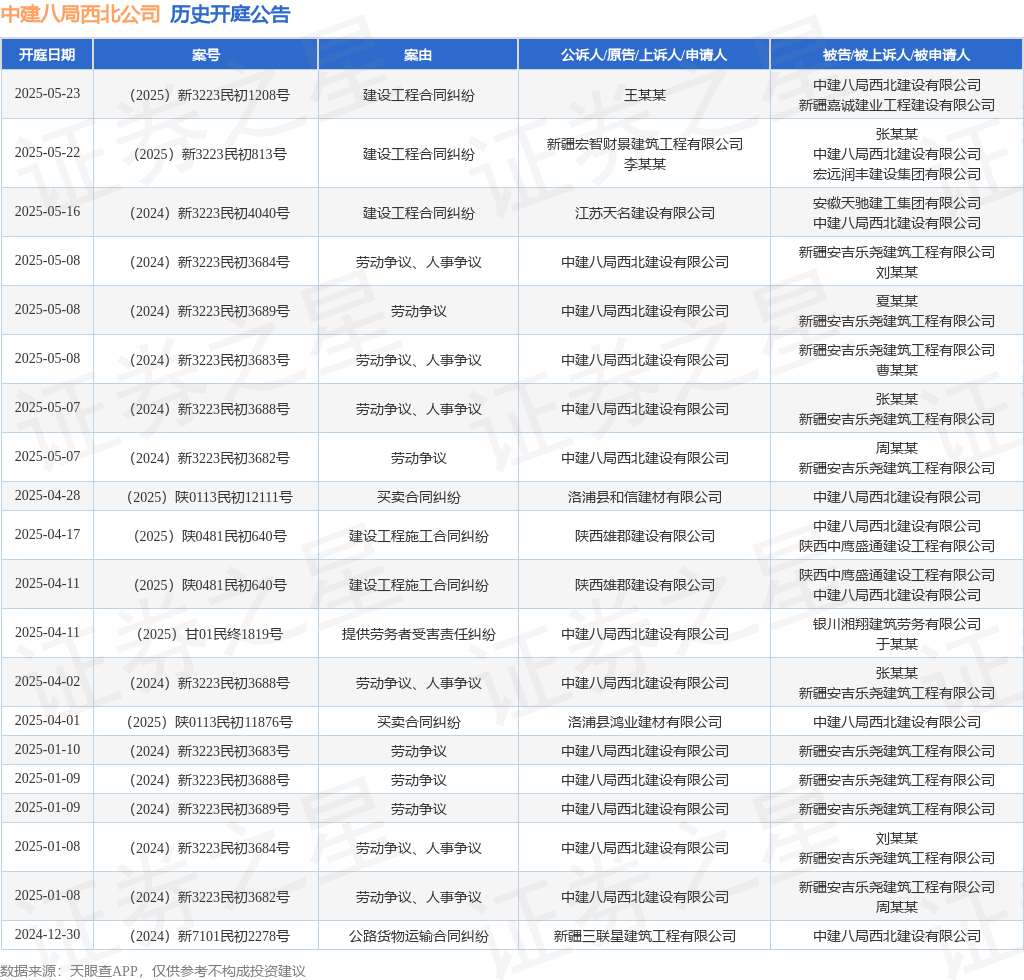Click 买卖合同纠纷 in the 12111号 row
1024x980 pixels.
coord(419,497)
